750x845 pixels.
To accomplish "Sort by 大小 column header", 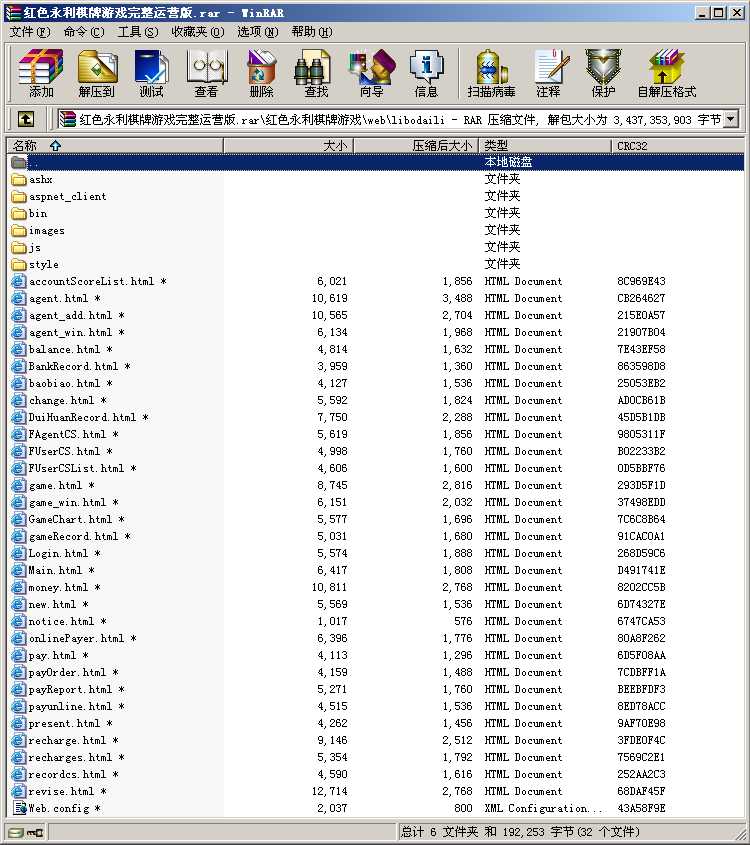I will (x=288, y=146).
